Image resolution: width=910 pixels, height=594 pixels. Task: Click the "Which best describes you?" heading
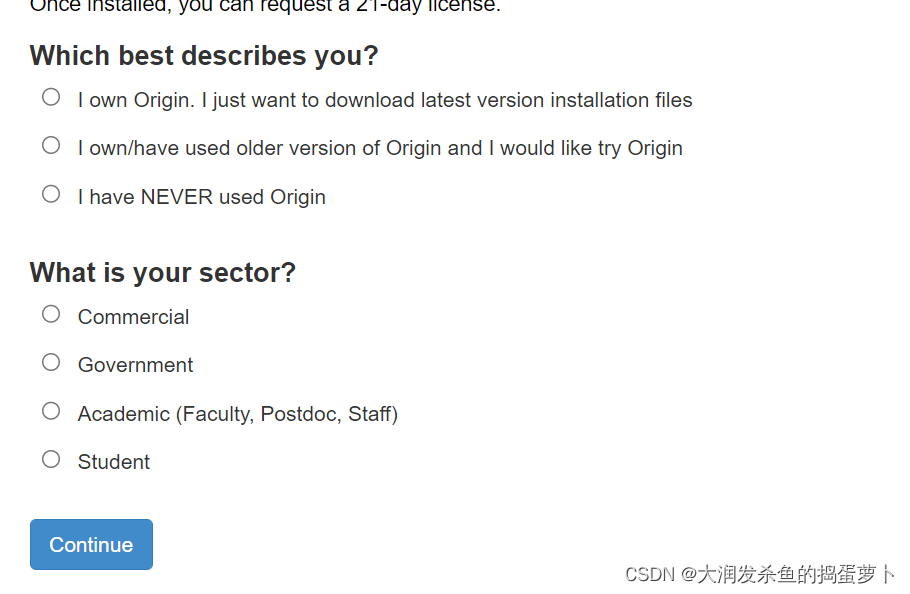coord(203,55)
